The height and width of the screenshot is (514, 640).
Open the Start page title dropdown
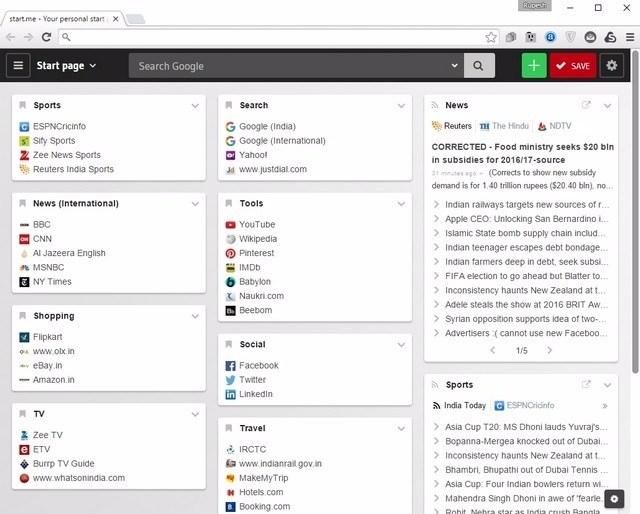tap(66, 66)
